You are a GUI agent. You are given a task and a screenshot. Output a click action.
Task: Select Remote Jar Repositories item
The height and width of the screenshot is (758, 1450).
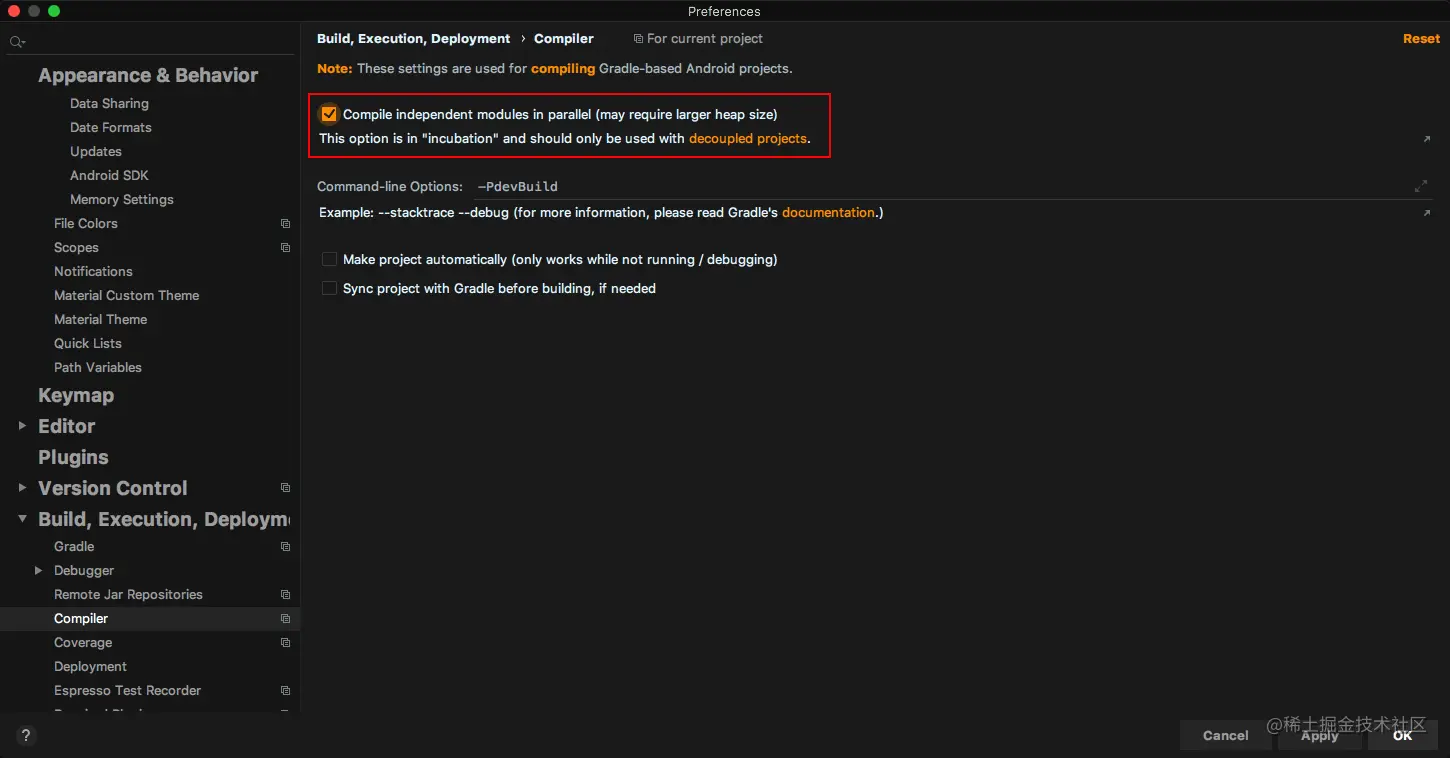pos(128,595)
